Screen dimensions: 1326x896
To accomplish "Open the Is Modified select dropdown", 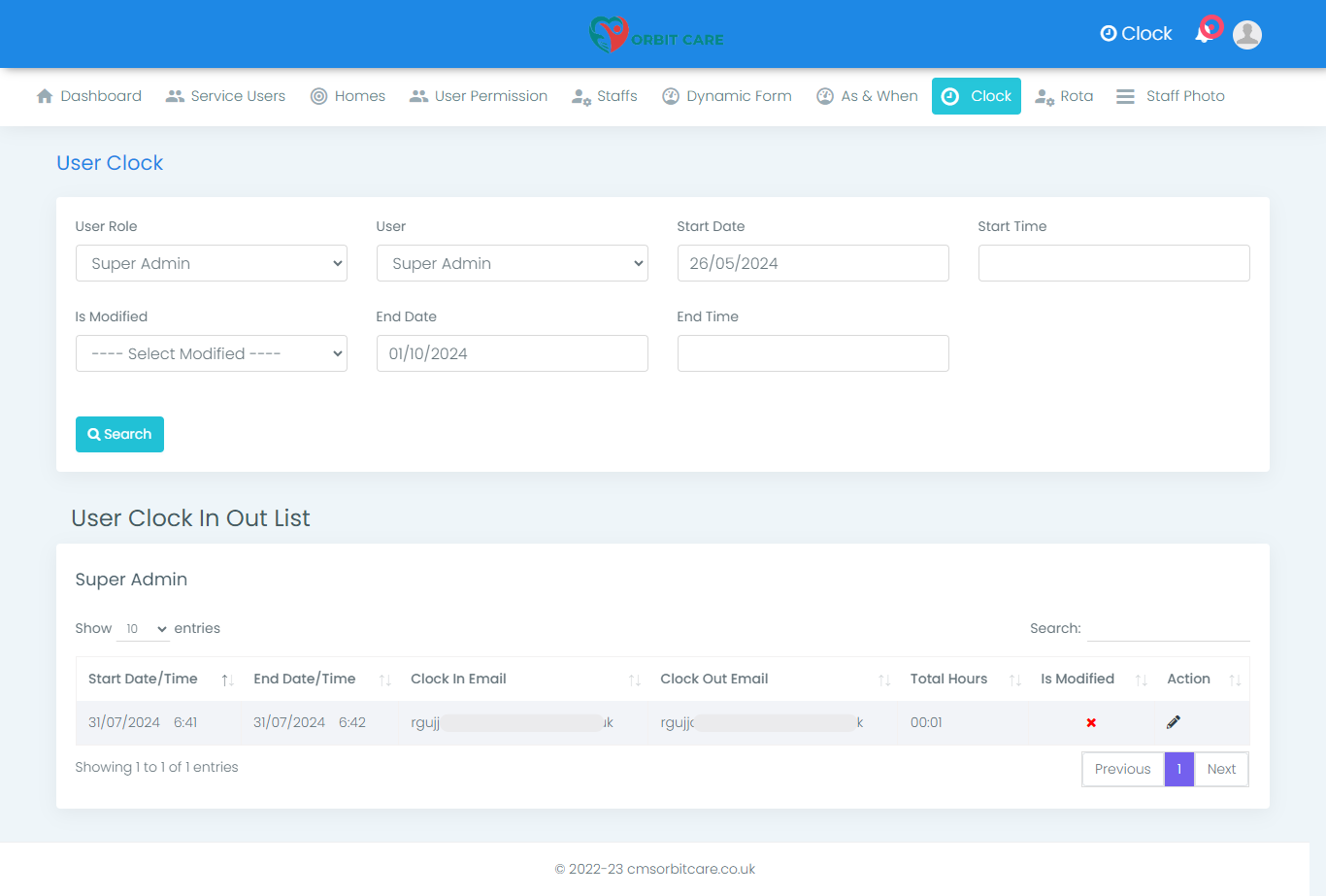I will (211, 353).
